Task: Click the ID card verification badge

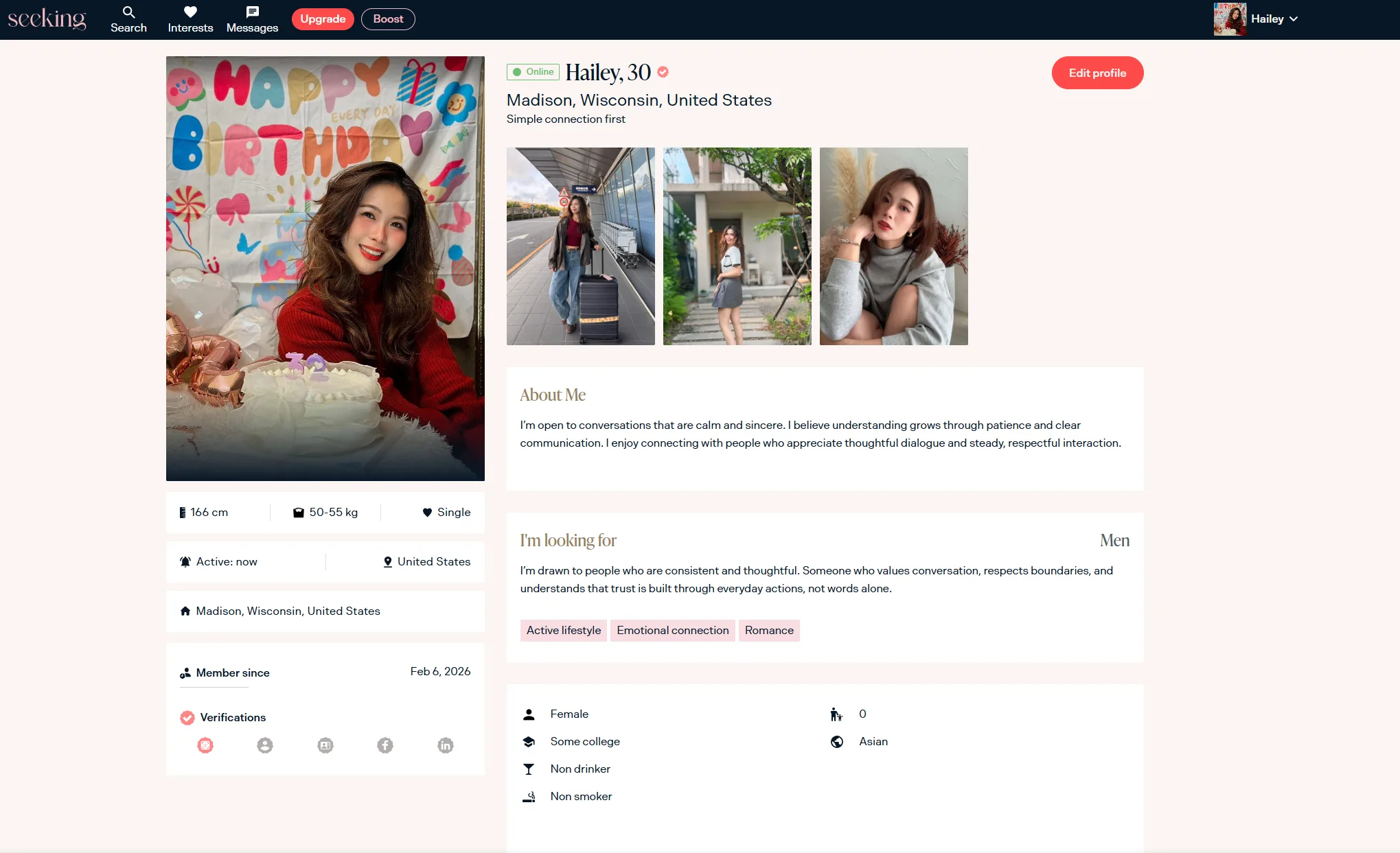Action: [325, 745]
